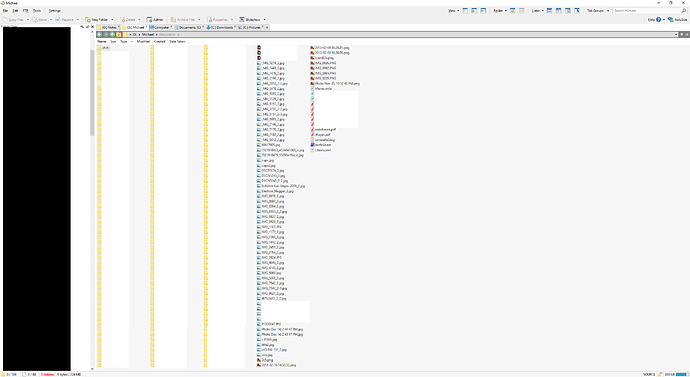Start the Slideshow from toolbar
Image resolution: width=690 pixels, height=377 pixels.
pyautogui.click(x=250, y=20)
